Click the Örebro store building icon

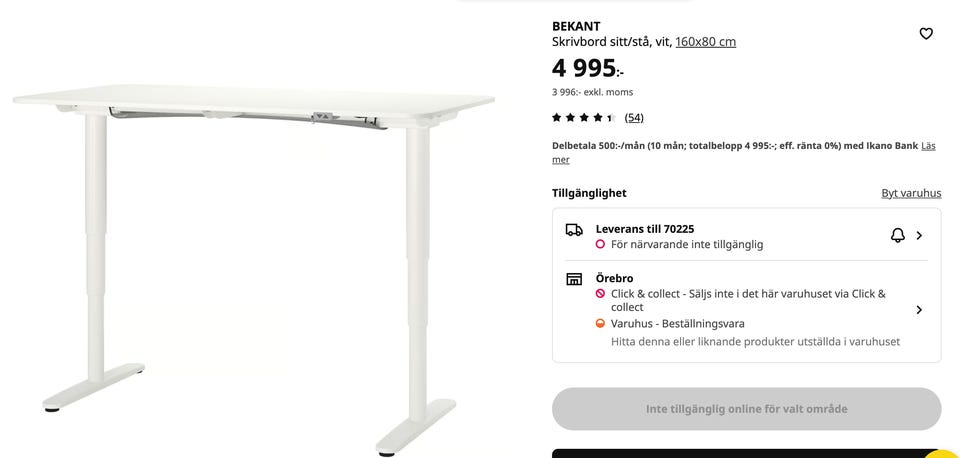(574, 279)
